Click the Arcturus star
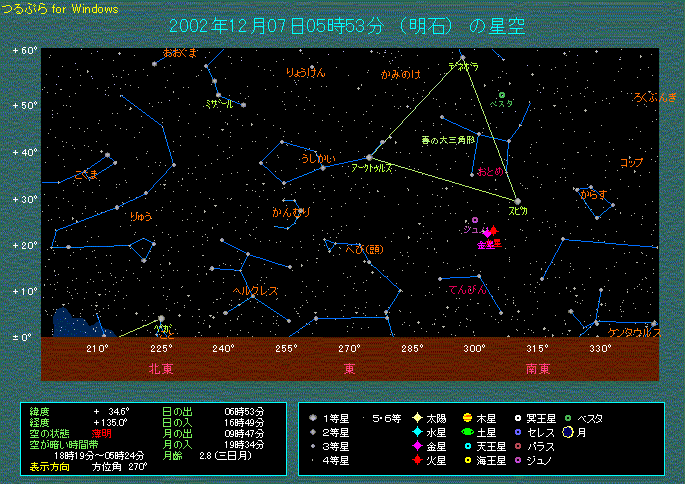 pyautogui.click(x=369, y=157)
